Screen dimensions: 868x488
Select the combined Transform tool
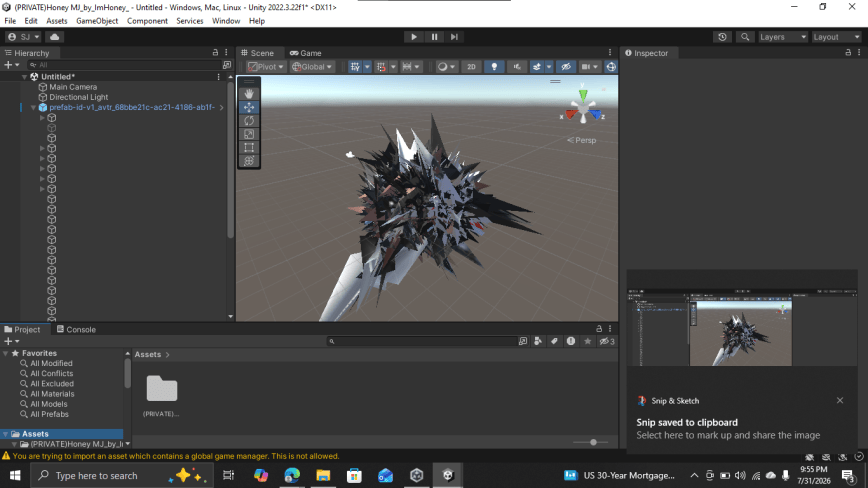[249, 161]
